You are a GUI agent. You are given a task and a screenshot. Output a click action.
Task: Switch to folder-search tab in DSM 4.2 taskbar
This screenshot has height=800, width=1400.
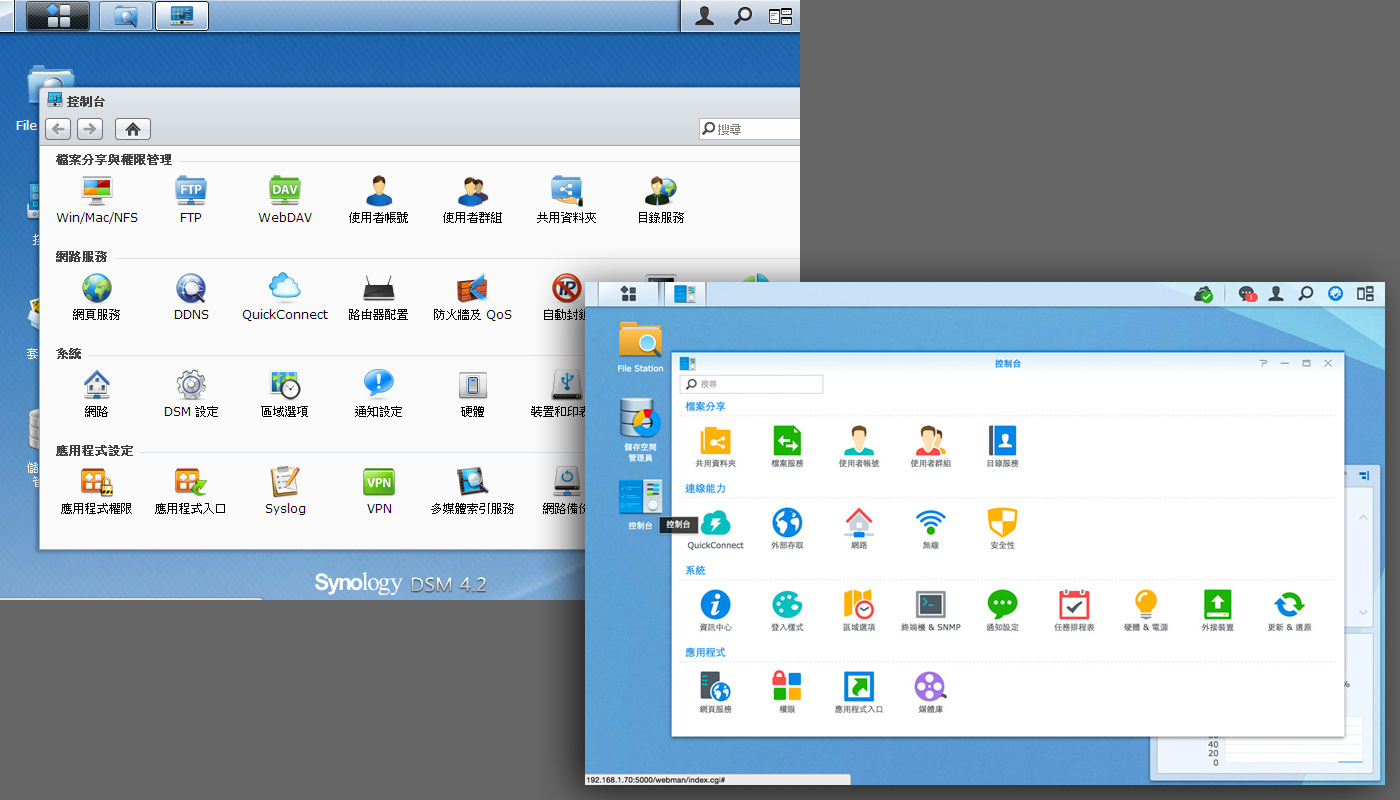(126, 16)
